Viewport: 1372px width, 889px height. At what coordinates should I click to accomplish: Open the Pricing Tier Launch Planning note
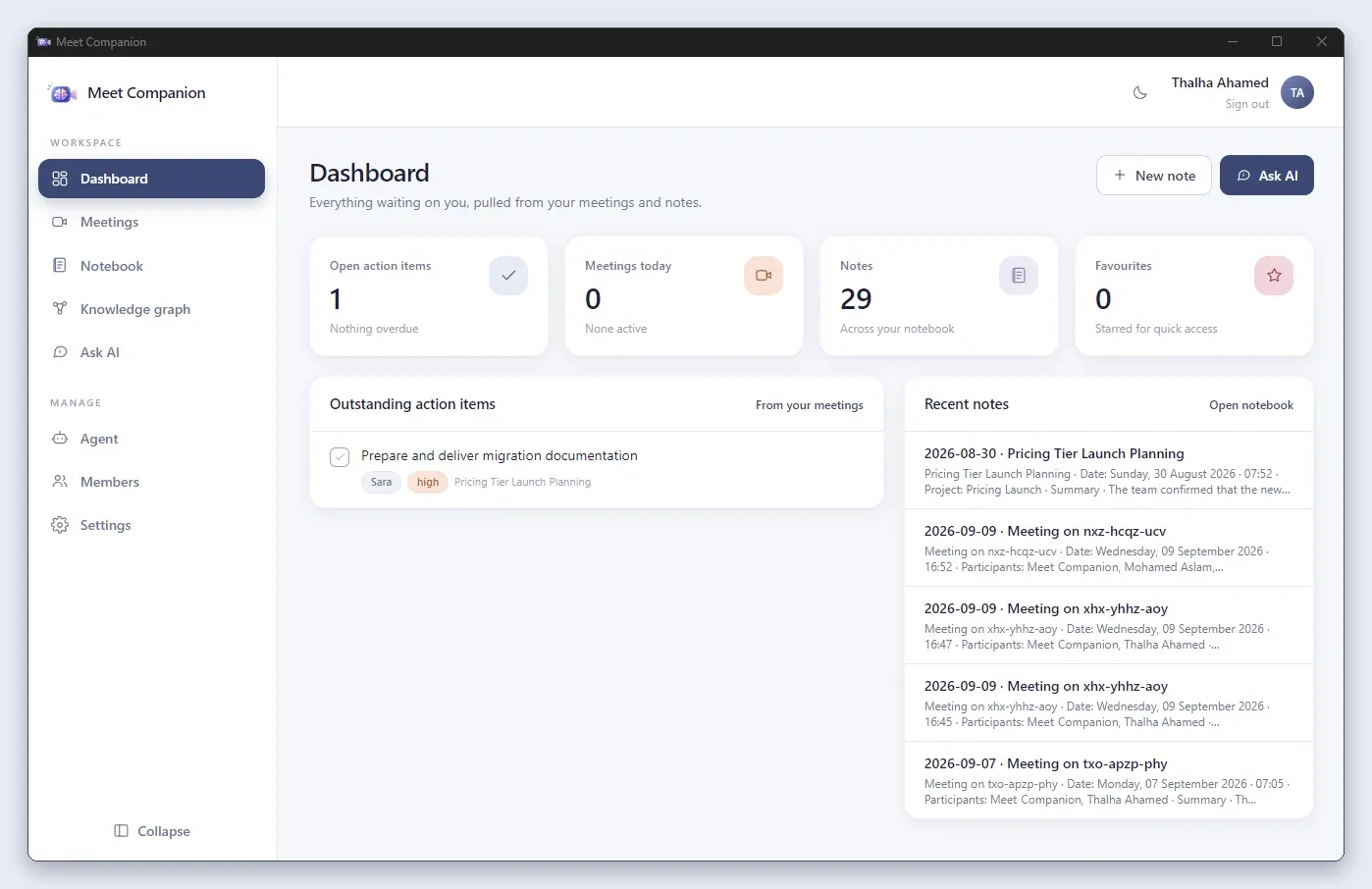1109,471
